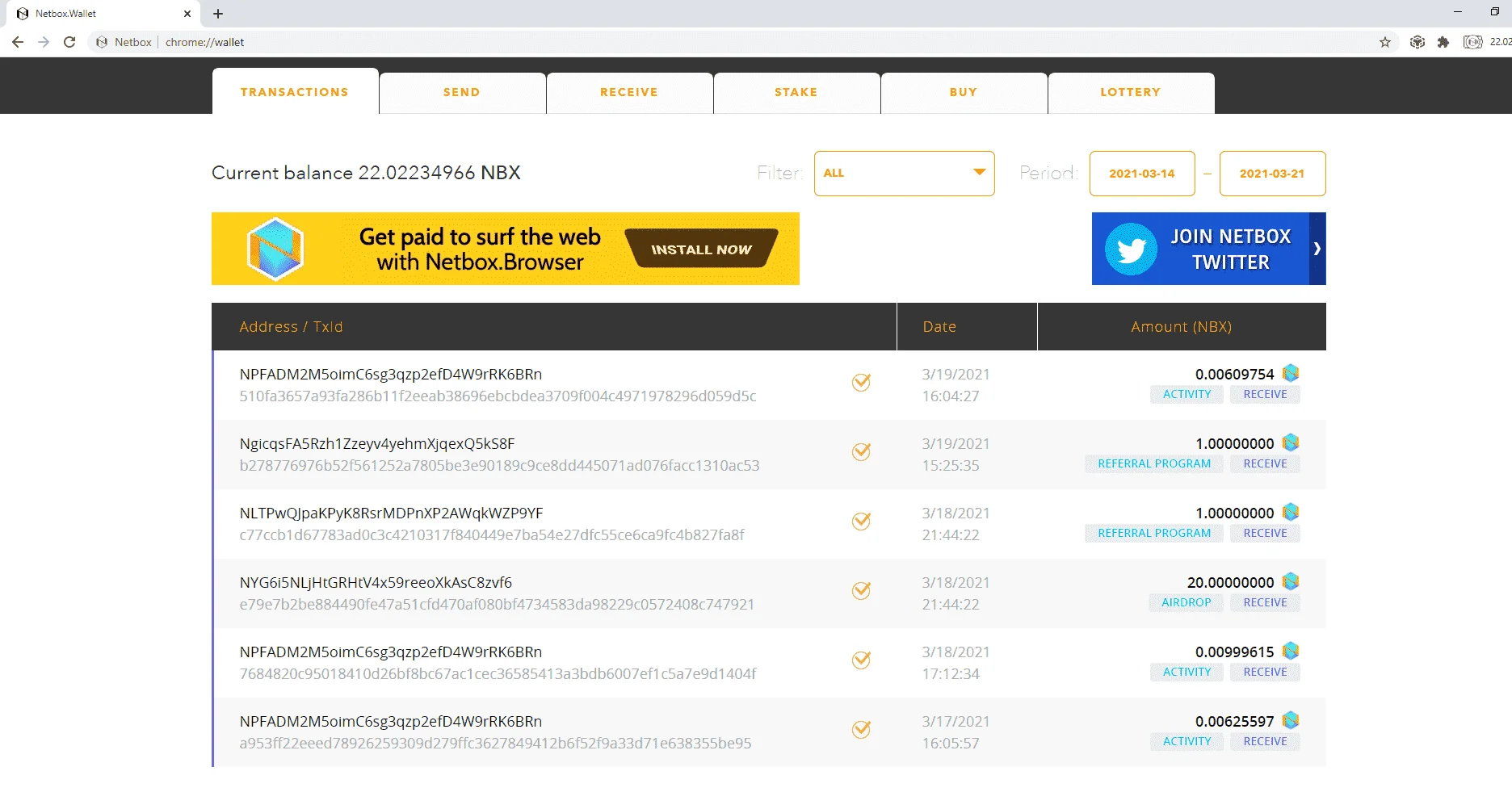
Task: Click the Install Now banner button
Action: click(701, 249)
